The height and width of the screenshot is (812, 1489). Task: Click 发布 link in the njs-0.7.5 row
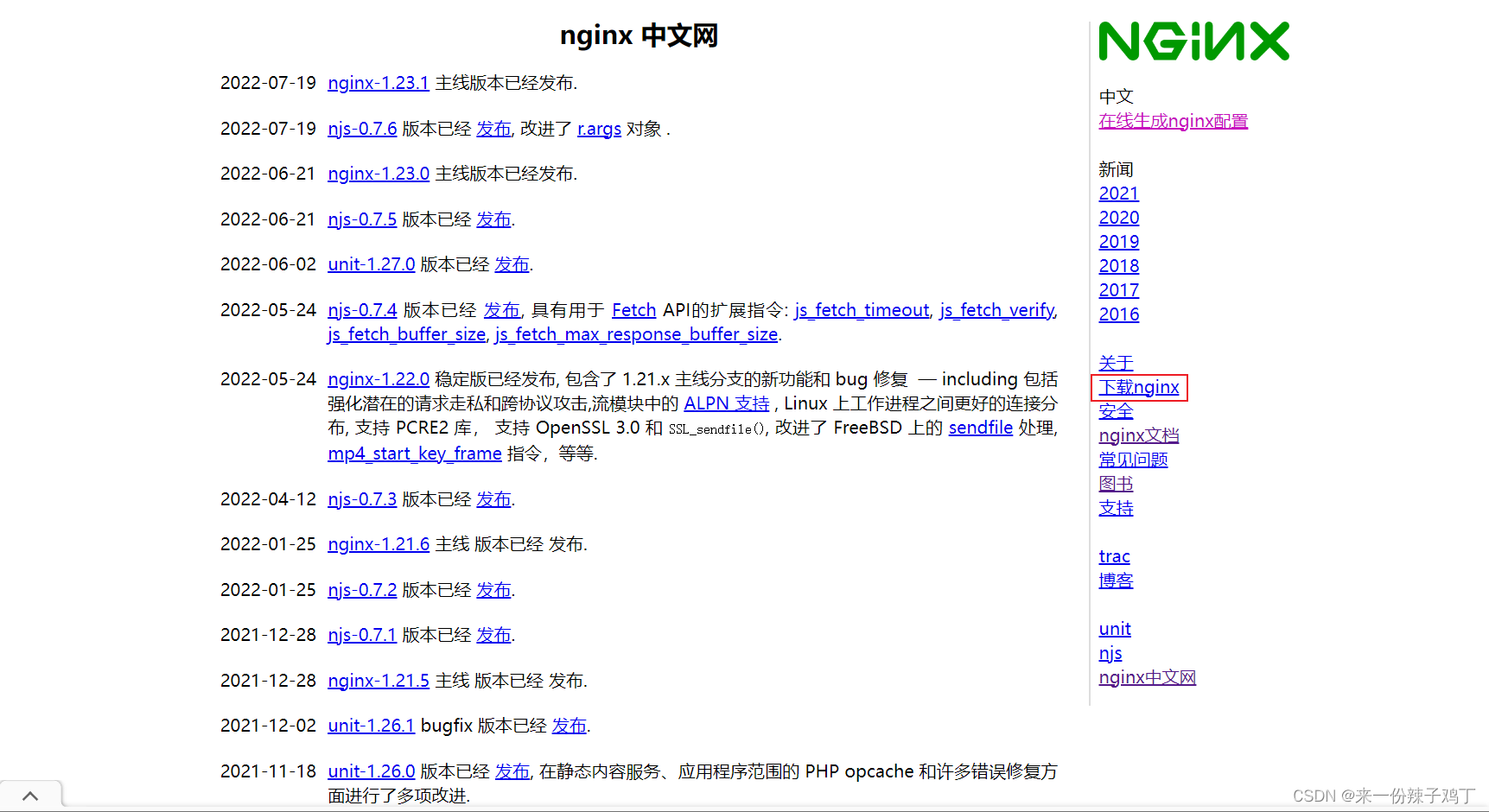494,219
